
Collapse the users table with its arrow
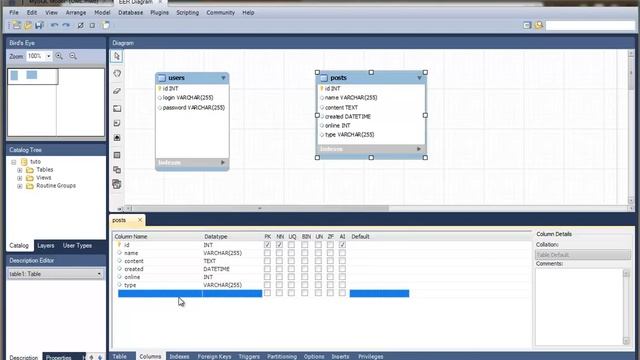pyautogui.click(x=223, y=78)
